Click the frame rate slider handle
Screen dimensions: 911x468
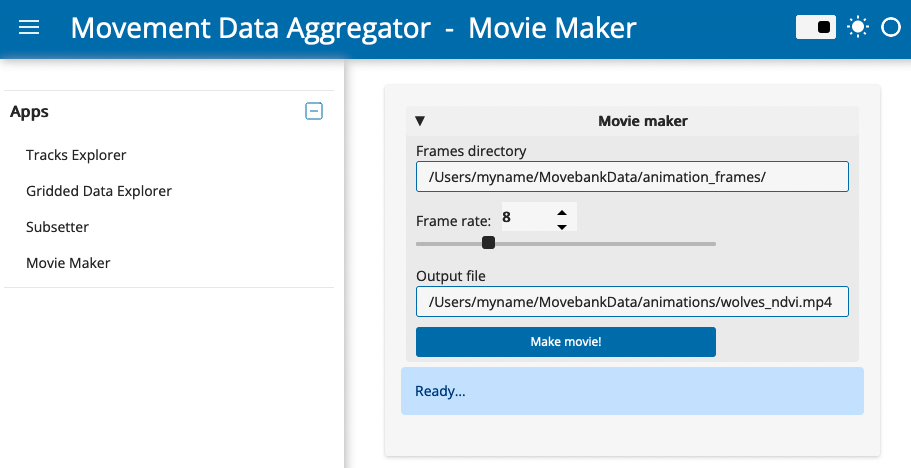489,243
